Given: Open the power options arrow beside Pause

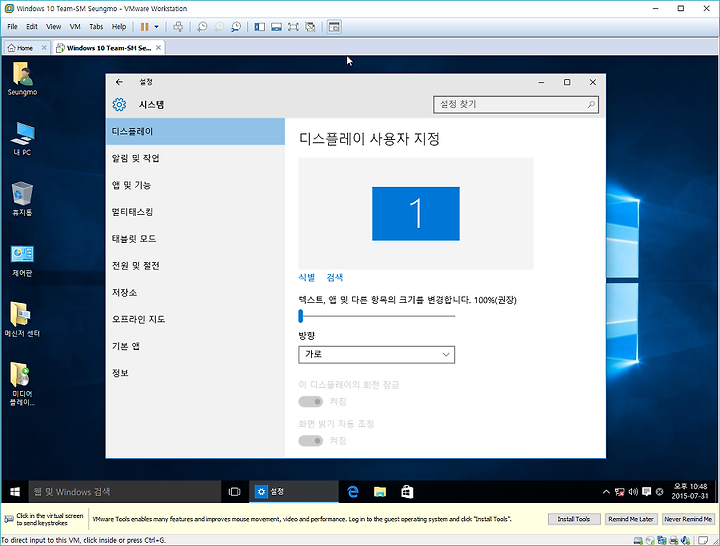Looking at the screenshot, I should (x=157, y=27).
